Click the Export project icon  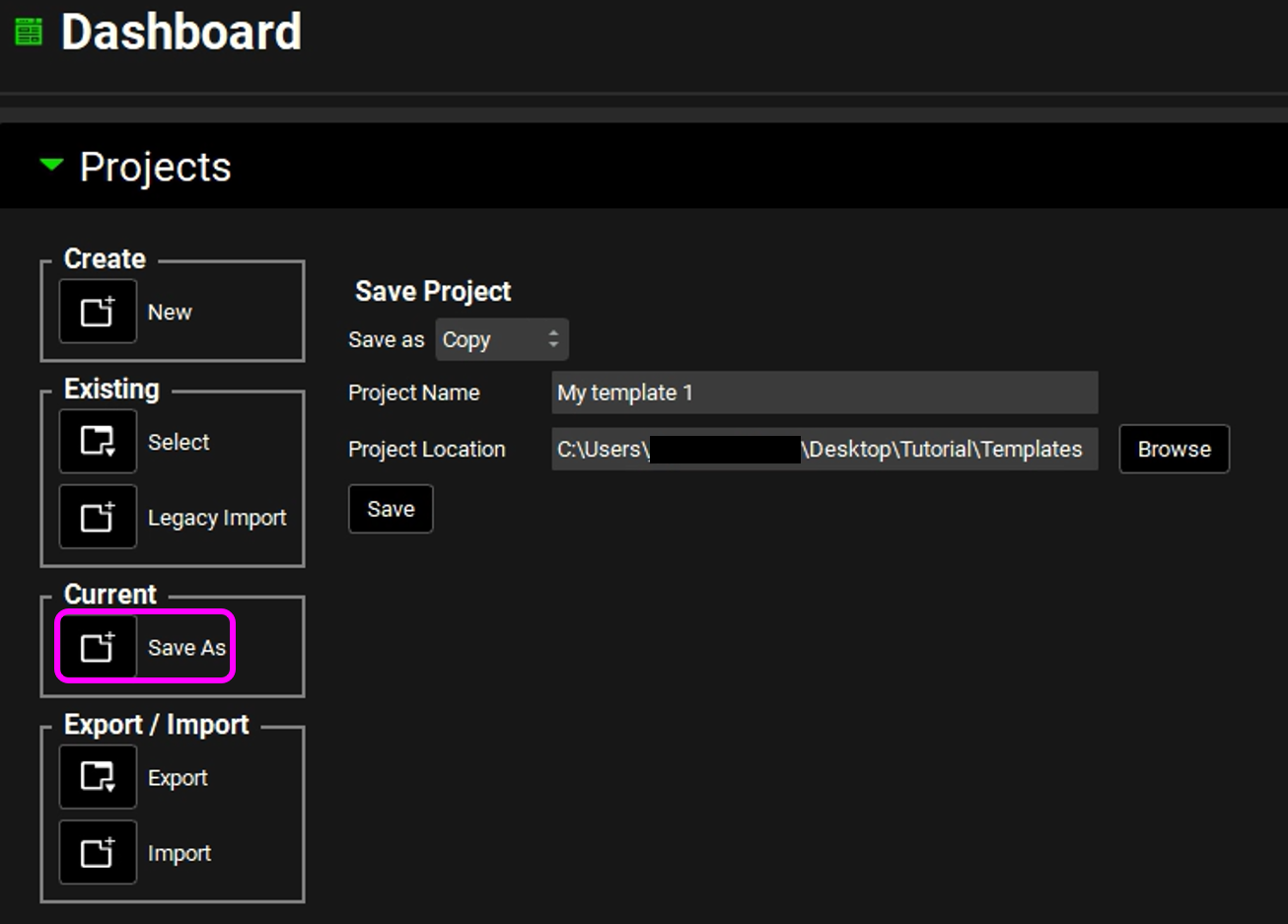(98, 777)
